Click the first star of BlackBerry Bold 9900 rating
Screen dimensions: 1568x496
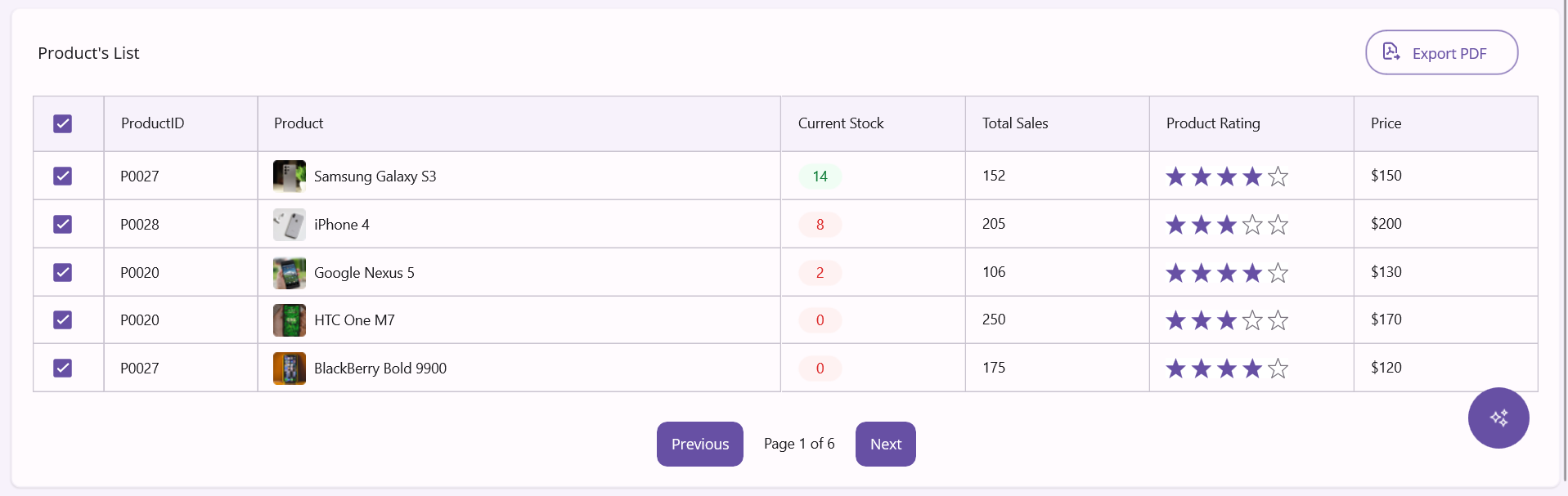[x=1175, y=369]
